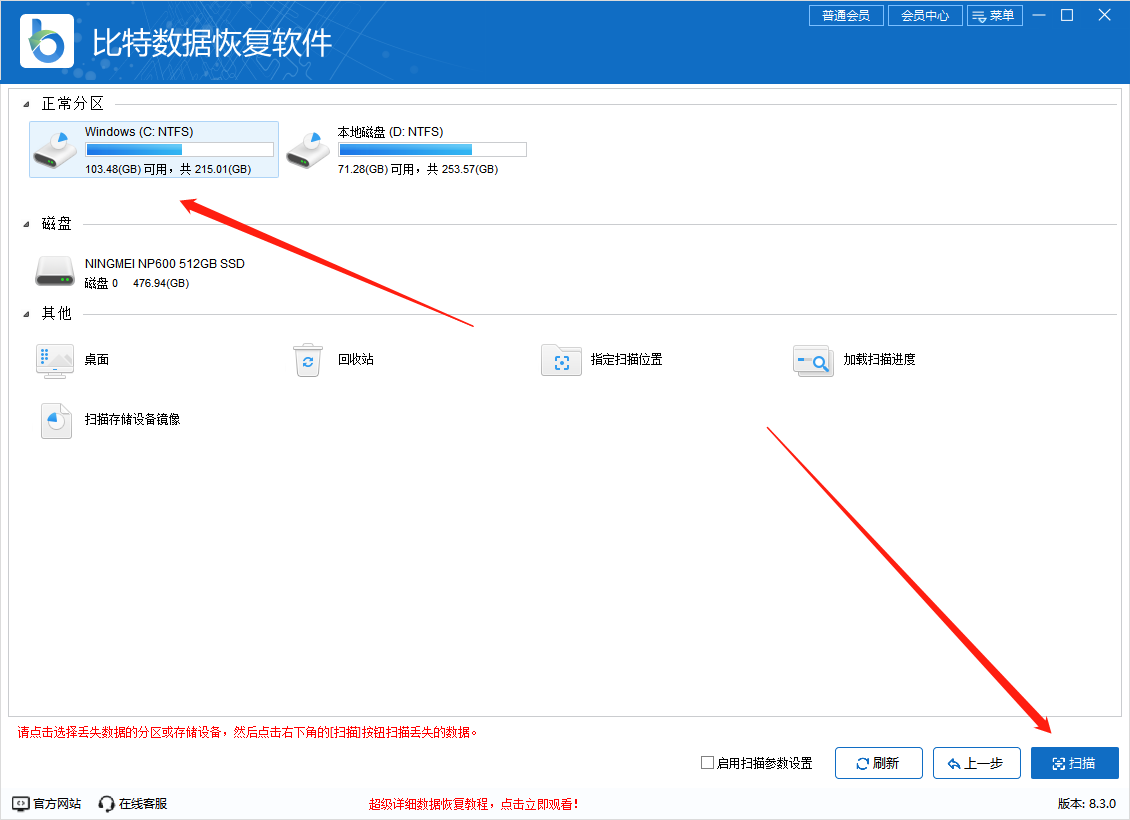Choose the 回收站 recycle bin icon
Image resolution: width=1130 pixels, height=820 pixels.
point(308,360)
